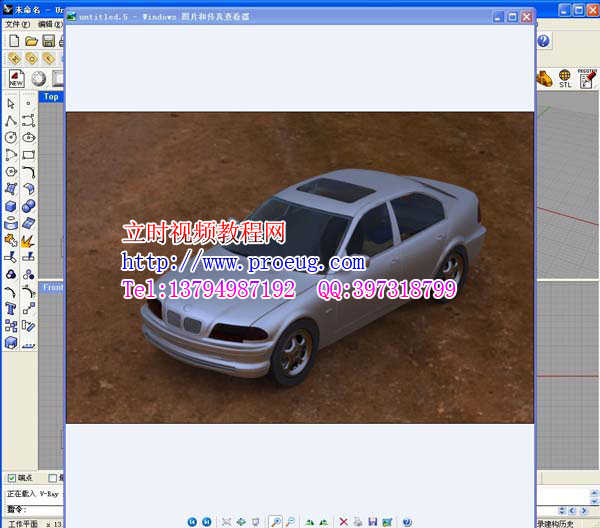Click the Register icon in Rhino toolbar
Viewport: 600px width, 528px height.
587,78
